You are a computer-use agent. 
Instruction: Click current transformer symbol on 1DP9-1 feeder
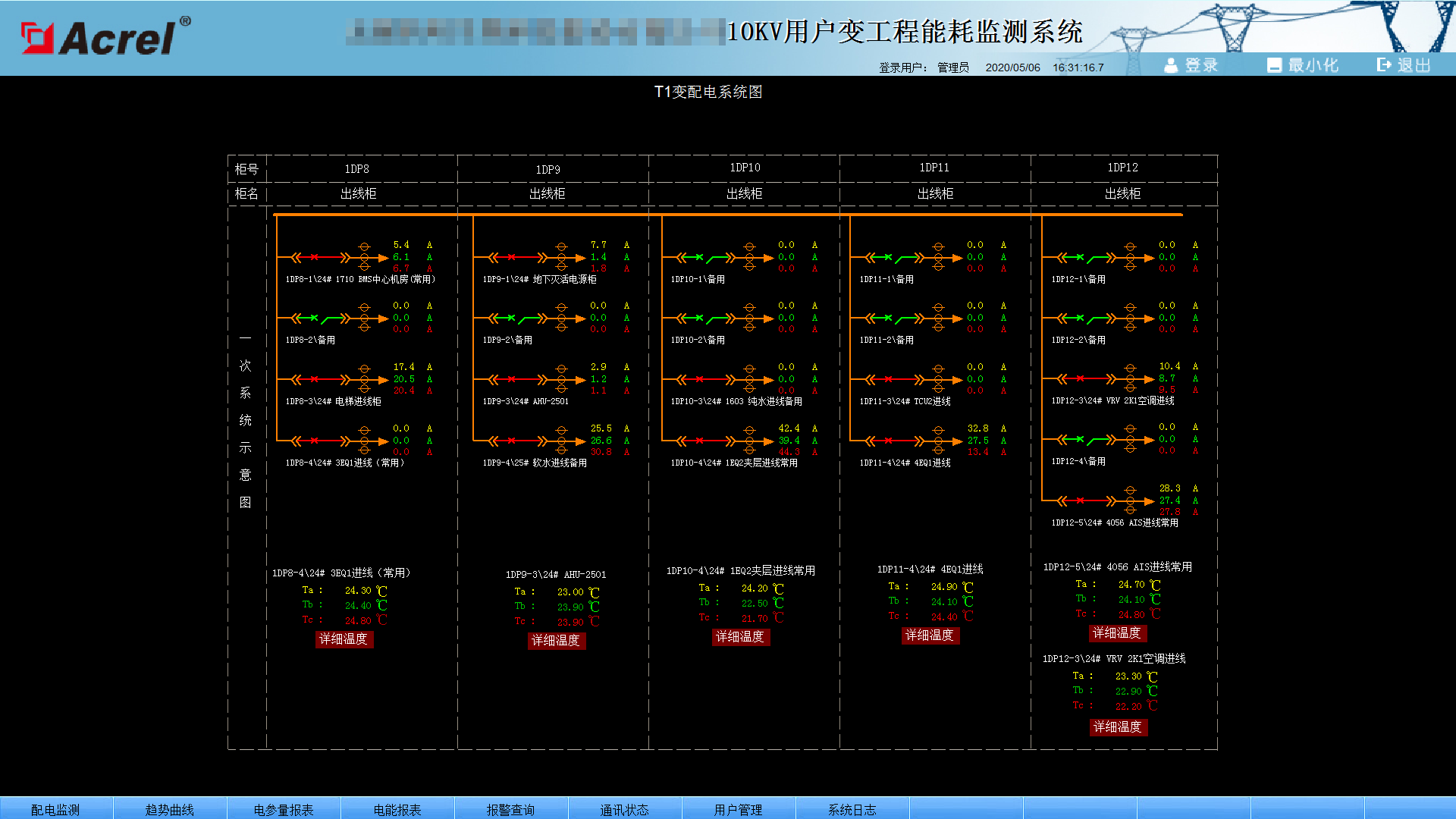click(x=561, y=258)
